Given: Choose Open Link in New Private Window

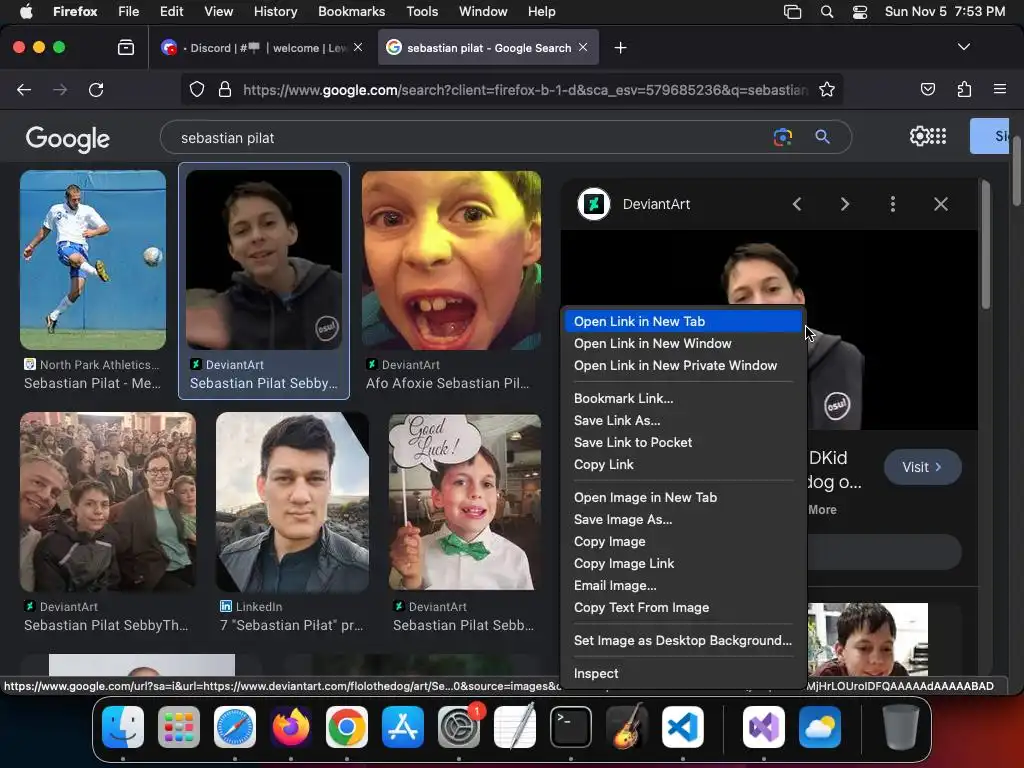Looking at the screenshot, I should click(x=683, y=366).
